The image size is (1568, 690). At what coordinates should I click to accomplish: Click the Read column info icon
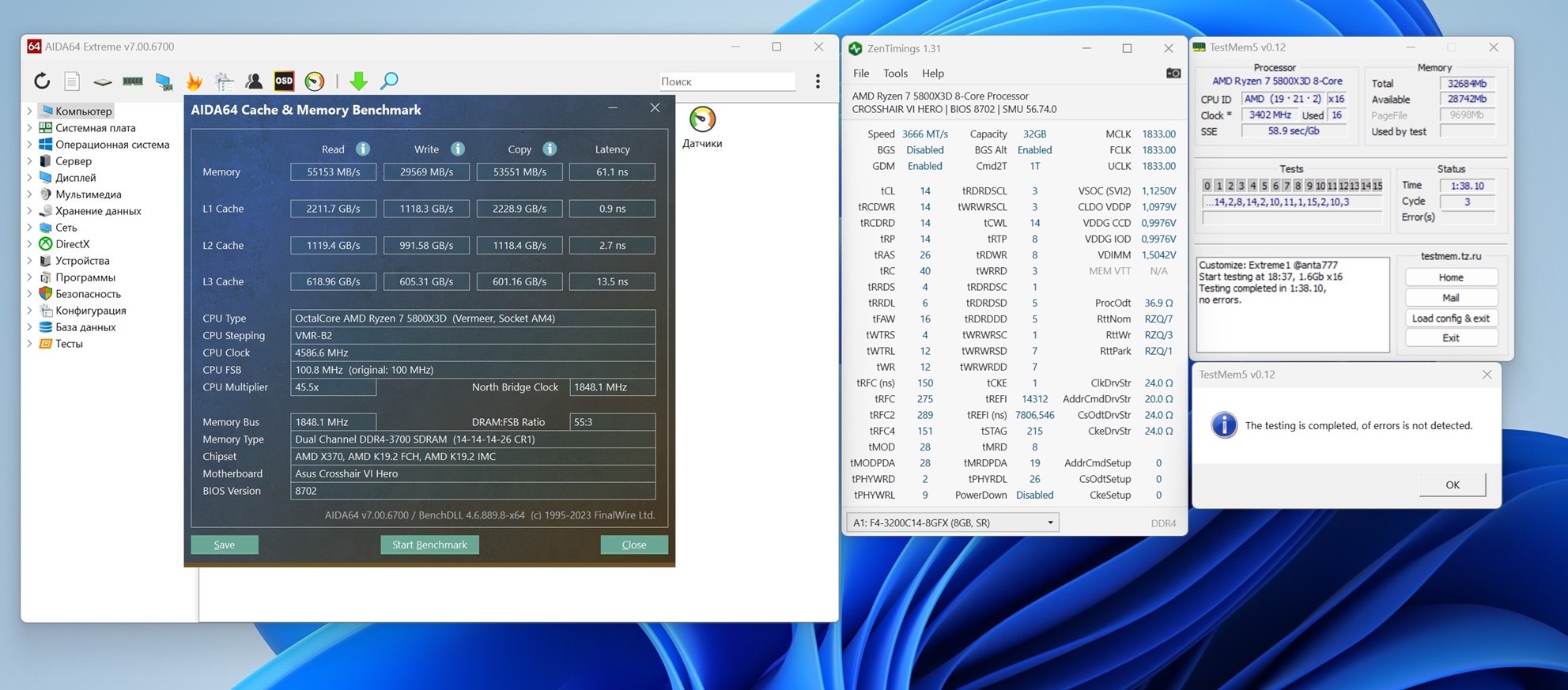pyautogui.click(x=363, y=149)
